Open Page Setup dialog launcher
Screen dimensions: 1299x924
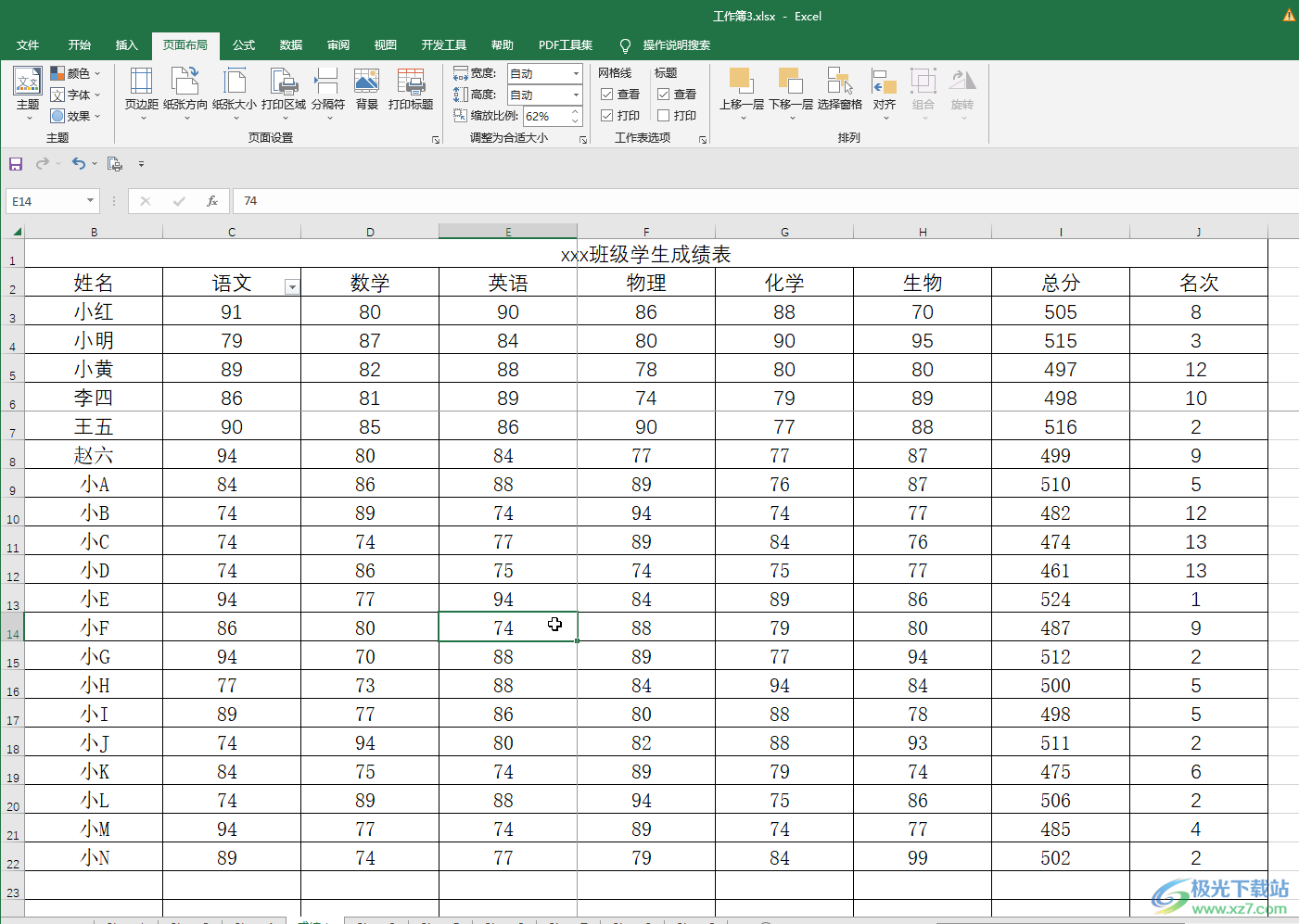[436, 140]
